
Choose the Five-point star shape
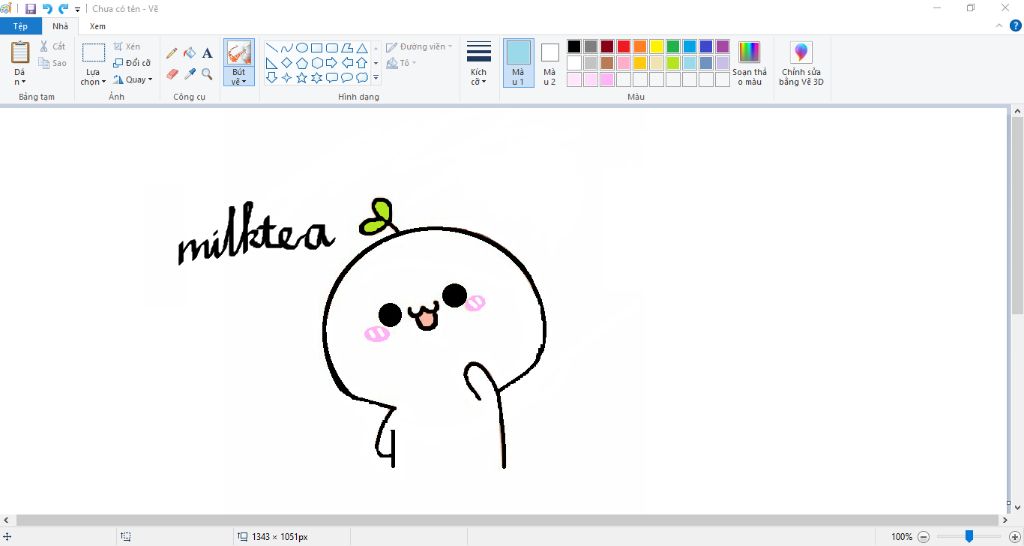[302, 78]
